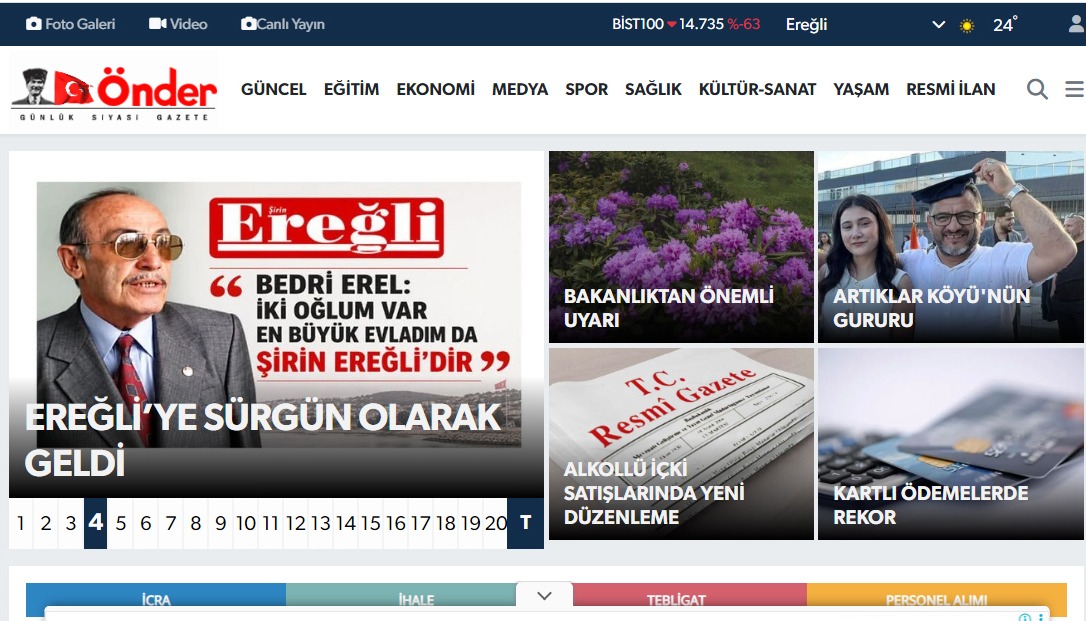
Task: Open the Bakanlıktan Önemli Uyarı news card
Action: [681, 247]
